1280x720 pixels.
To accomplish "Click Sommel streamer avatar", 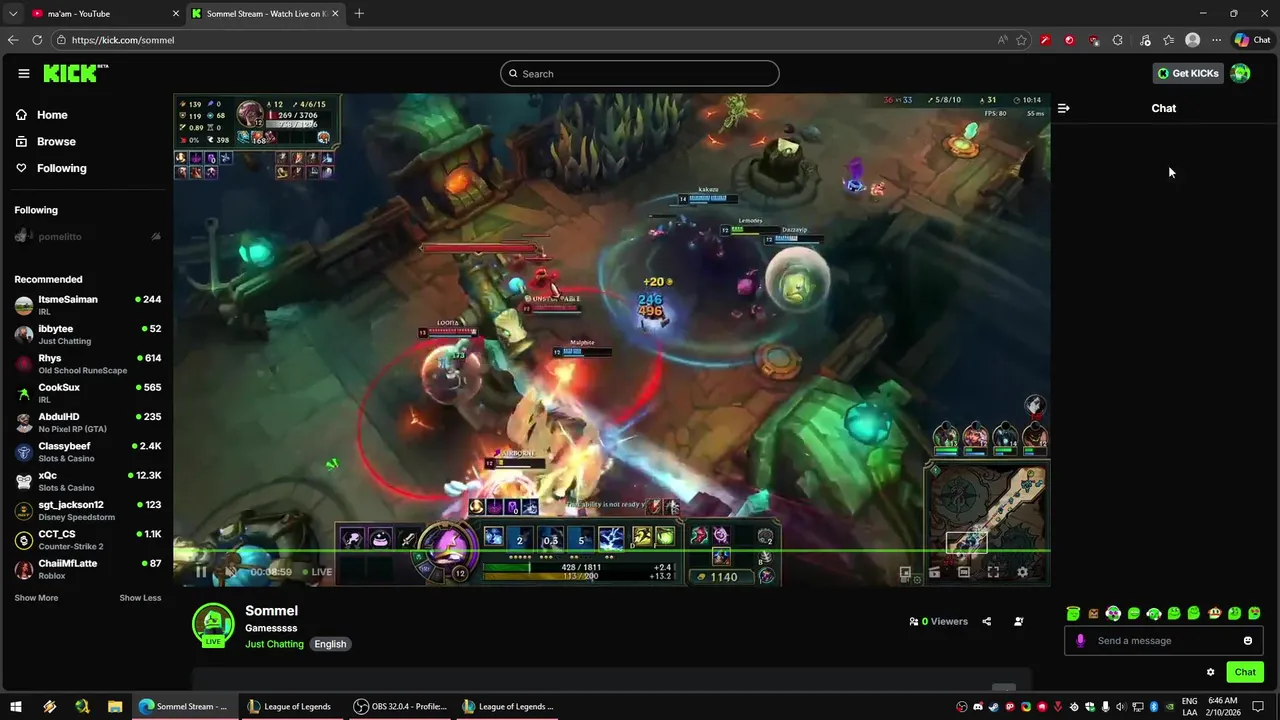I will [213, 625].
